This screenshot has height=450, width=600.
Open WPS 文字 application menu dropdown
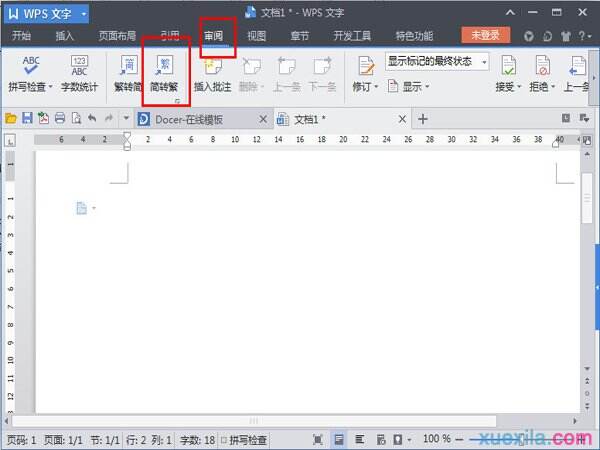[x=84, y=15]
